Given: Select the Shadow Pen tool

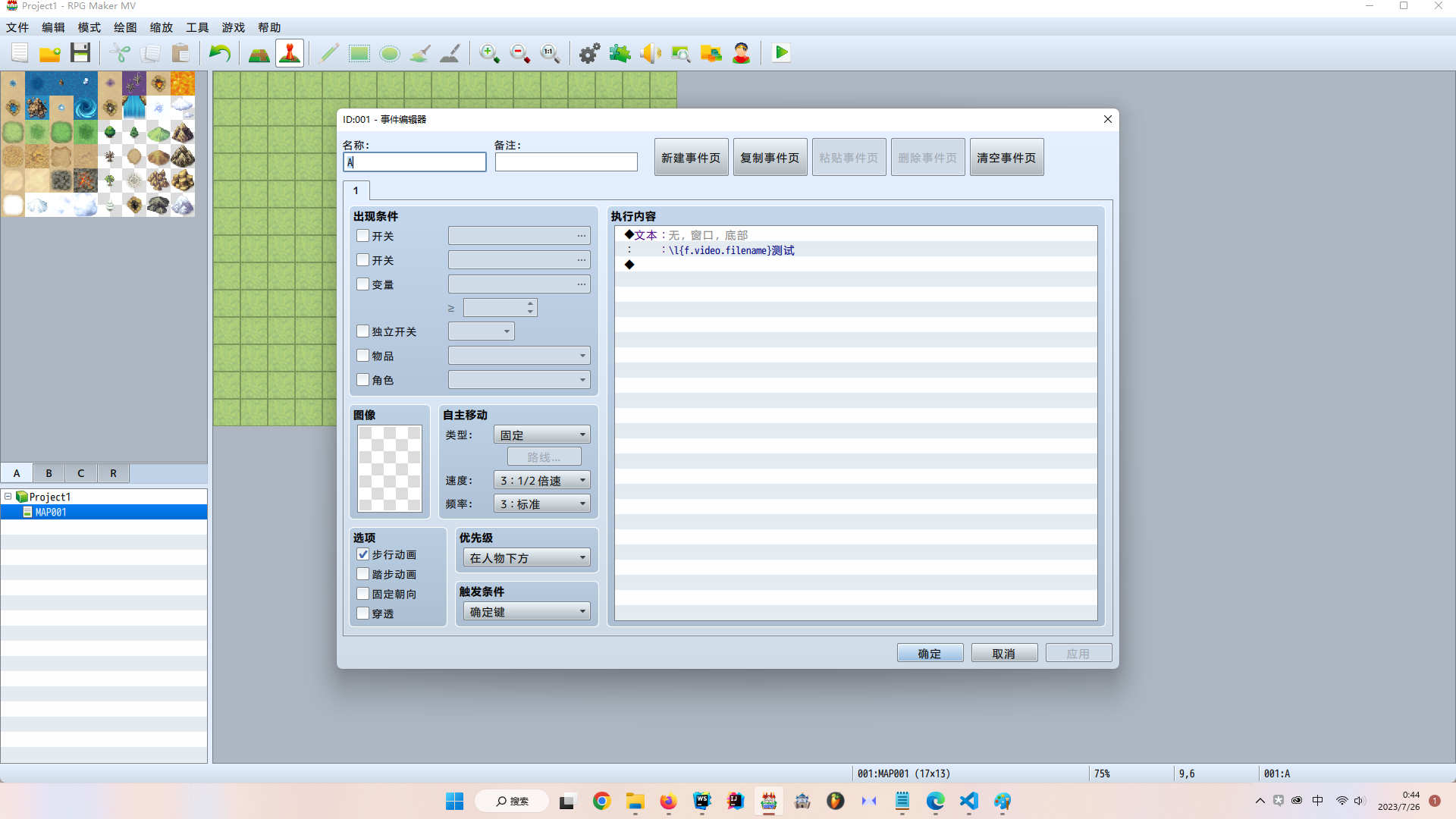Looking at the screenshot, I should click(x=450, y=53).
